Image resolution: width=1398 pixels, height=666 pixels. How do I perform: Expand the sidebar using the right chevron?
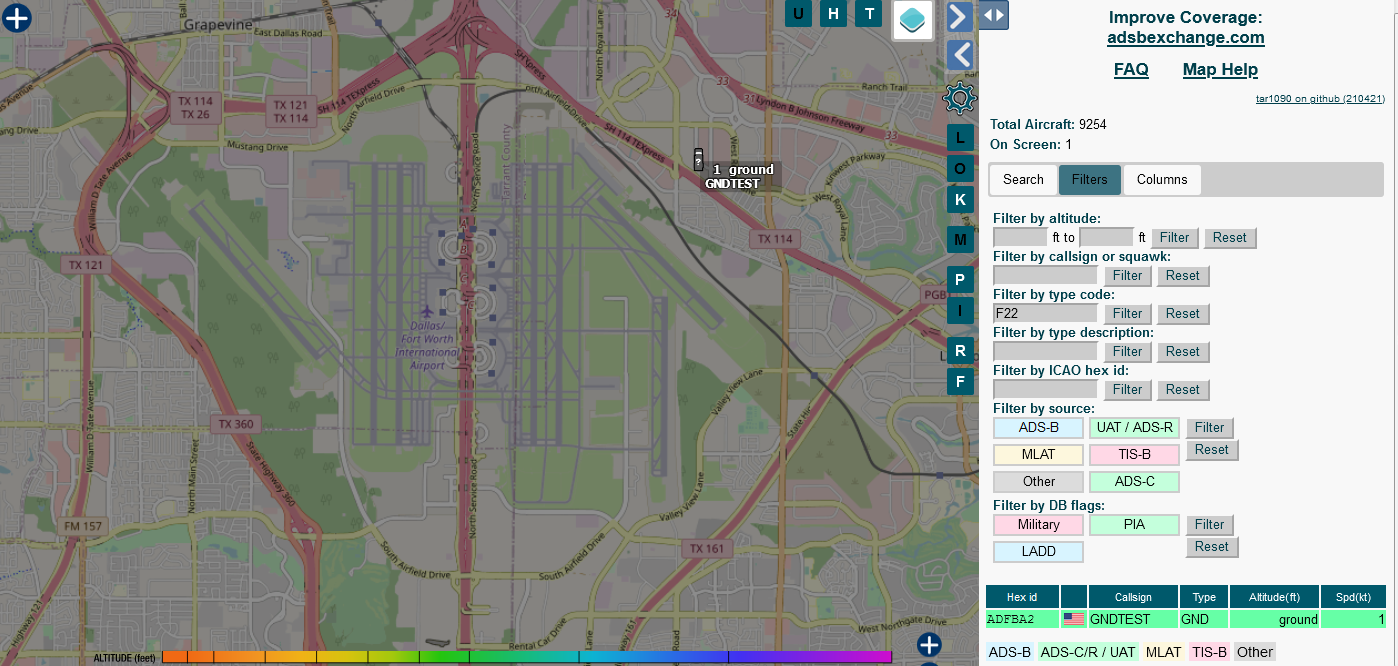[960, 16]
